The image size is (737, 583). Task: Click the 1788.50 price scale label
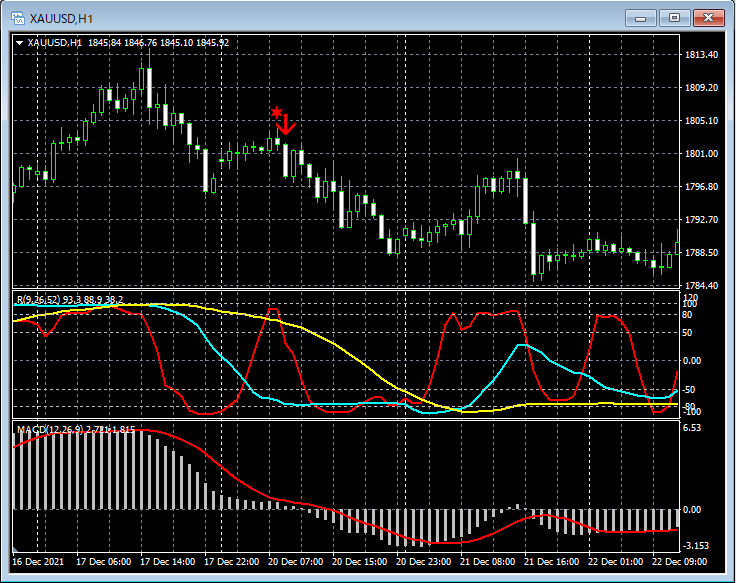(x=701, y=252)
